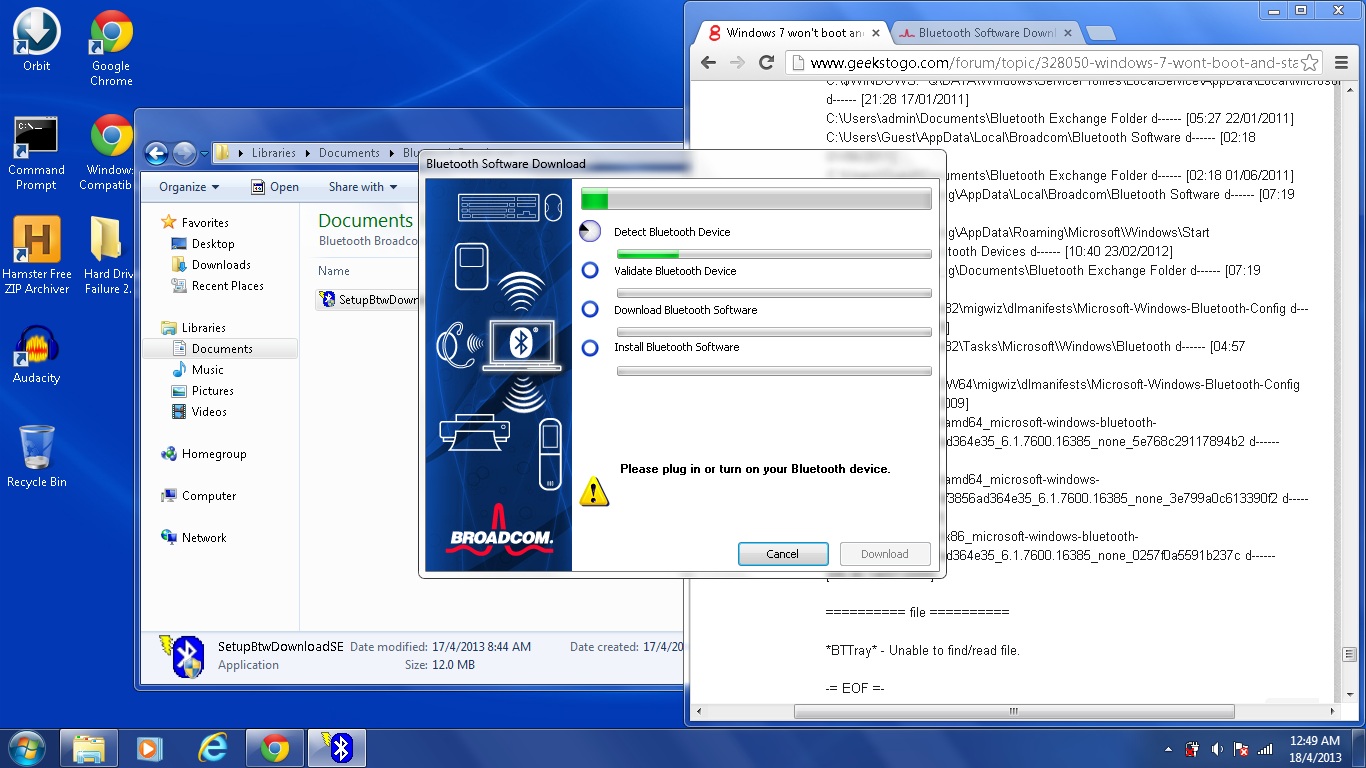Click Chrome's forward navigation arrow
This screenshot has width=1366, height=768.
[738, 62]
